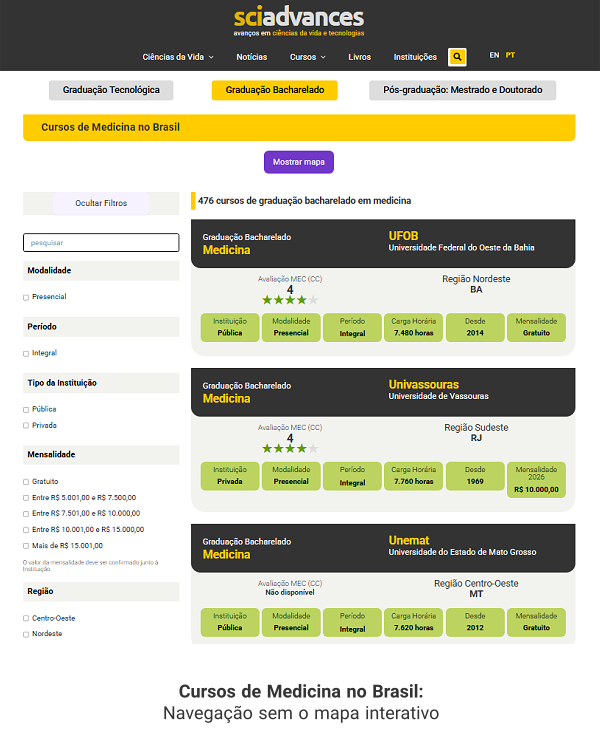The image size is (600, 750).
Task: Open Pós-graduação: Mestrado e Doutorado tab
Action: pyautogui.click(x=462, y=90)
